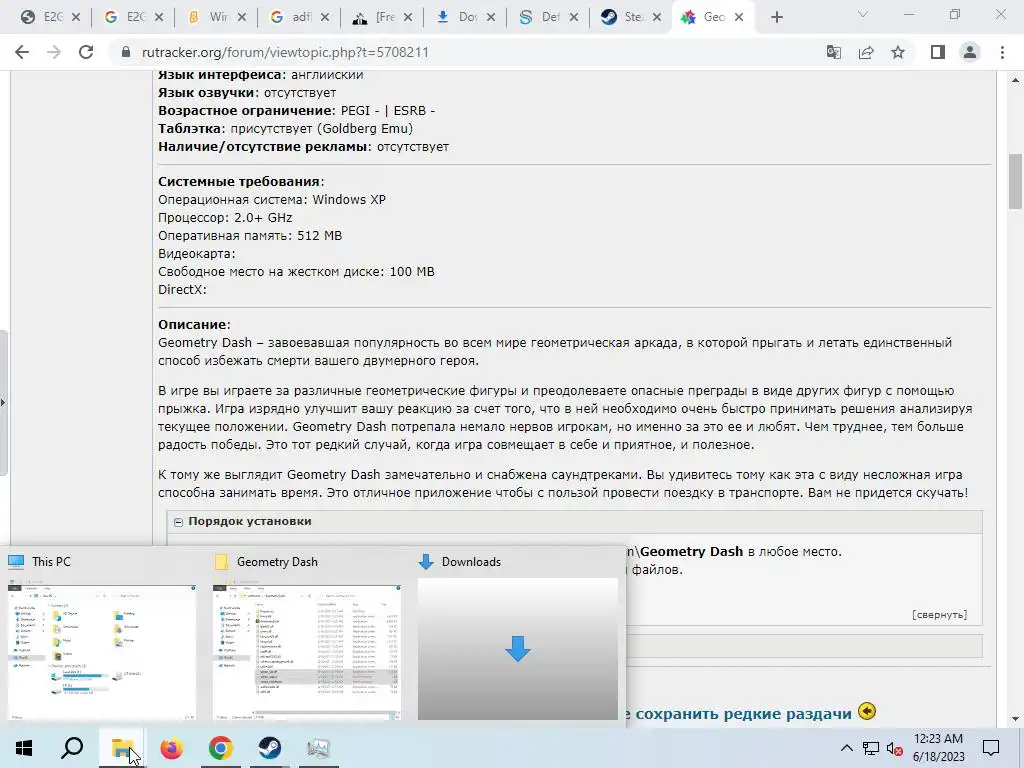This screenshot has width=1024, height=768.
Task: Show hidden system tray icons
Action: pos(846,748)
